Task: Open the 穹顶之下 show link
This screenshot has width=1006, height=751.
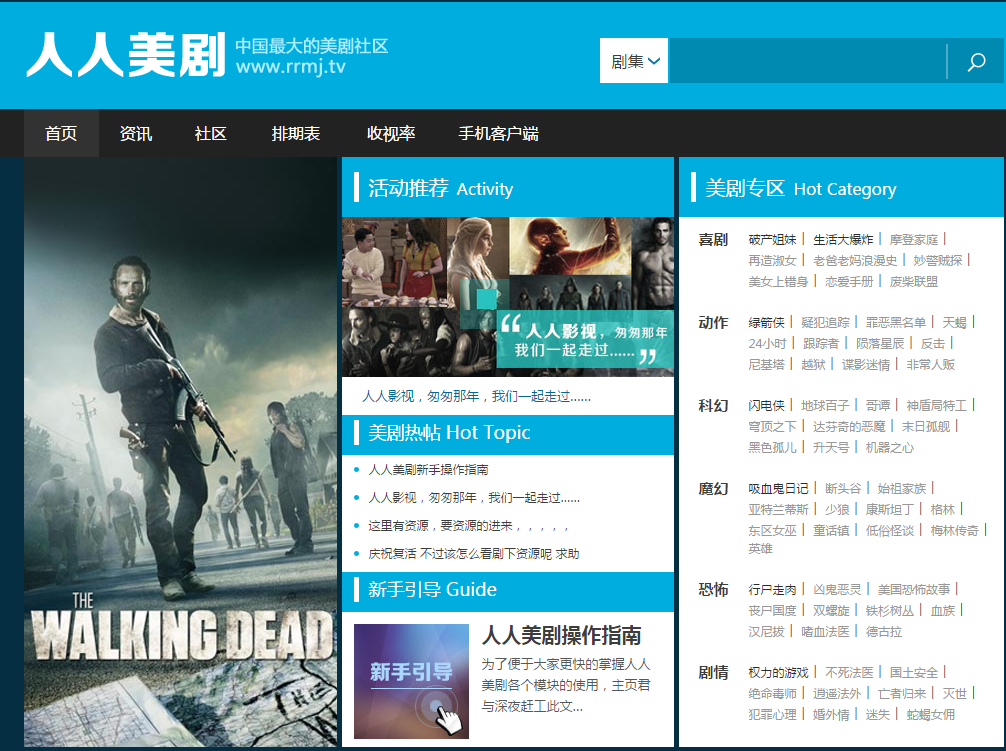Action: click(x=772, y=426)
